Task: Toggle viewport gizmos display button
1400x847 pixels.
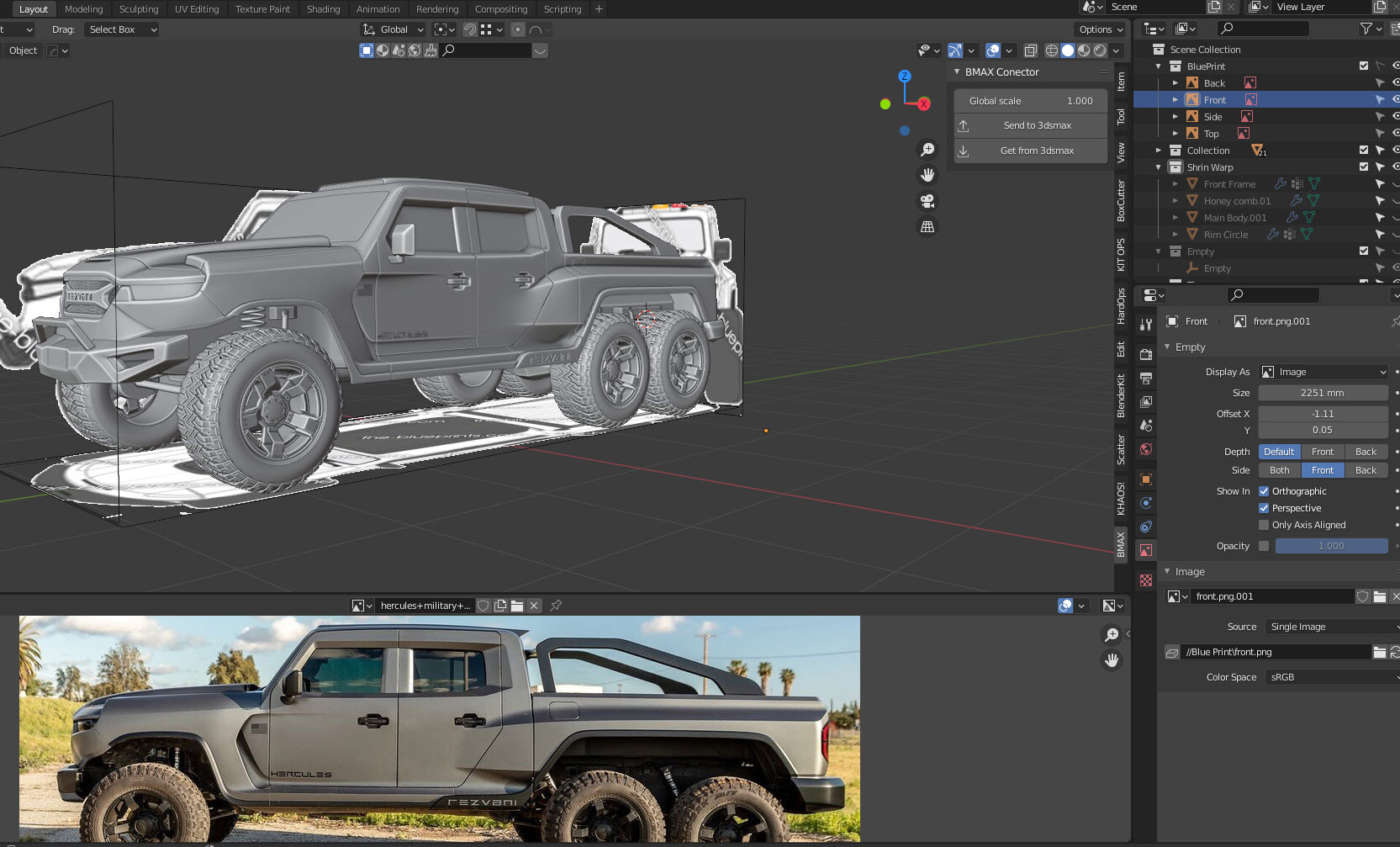Action: (x=955, y=50)
